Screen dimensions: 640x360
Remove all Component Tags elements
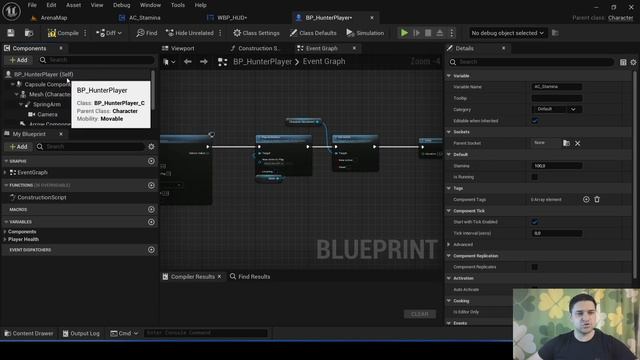[x=597, y=200]
